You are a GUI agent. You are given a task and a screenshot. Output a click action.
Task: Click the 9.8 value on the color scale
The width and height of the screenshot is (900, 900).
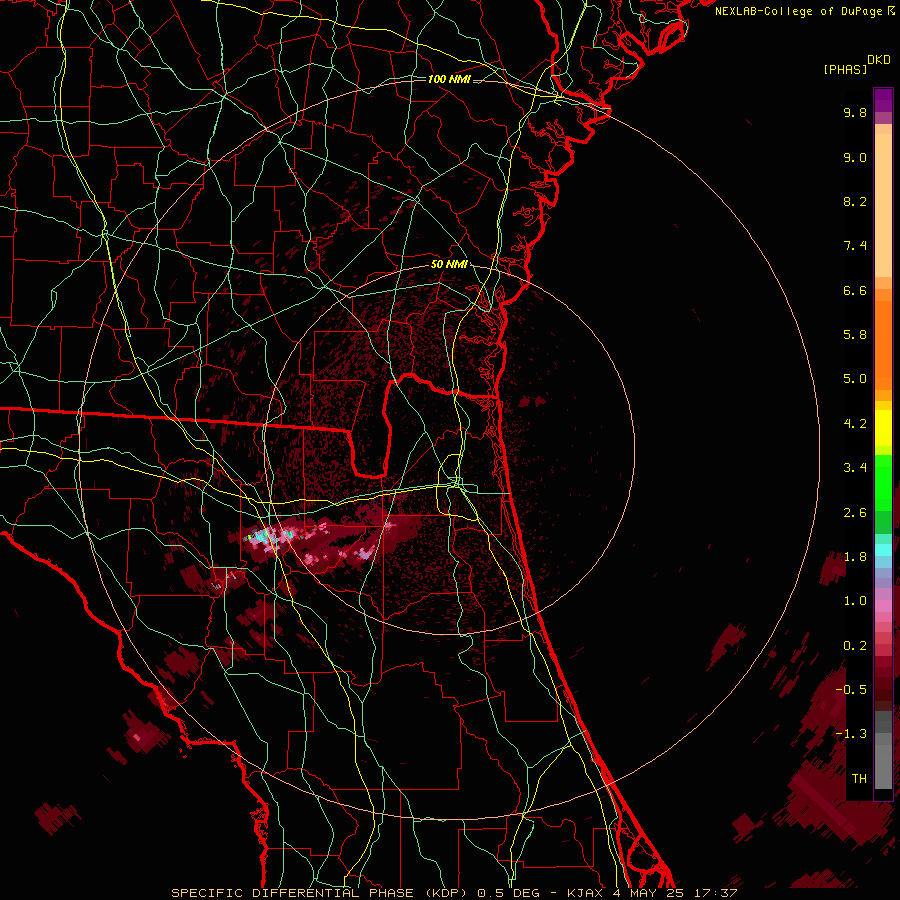coord(855,112)
